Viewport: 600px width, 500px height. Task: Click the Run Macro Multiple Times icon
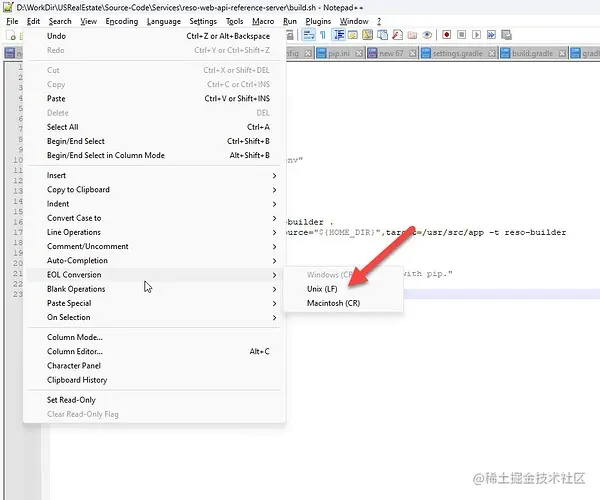[491, 35]
